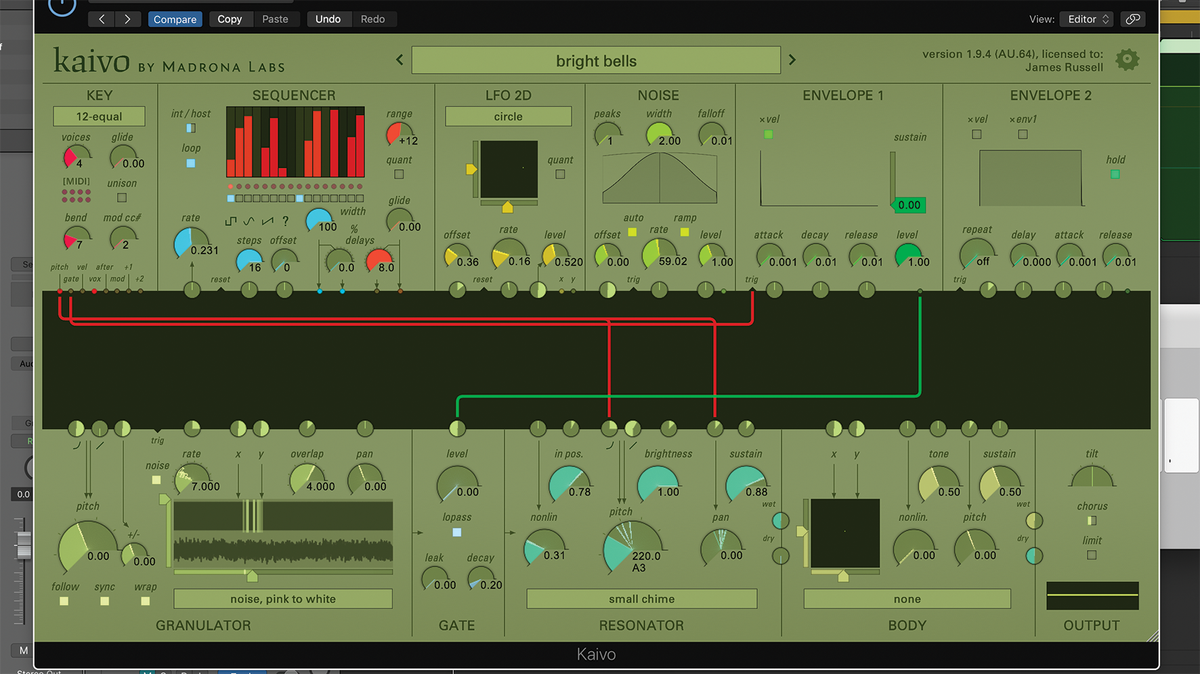Image resolution: width=1200 pixels, height=674 pixels.
Task: Click the link icon next to the View selector
Action: (1135, 18)
